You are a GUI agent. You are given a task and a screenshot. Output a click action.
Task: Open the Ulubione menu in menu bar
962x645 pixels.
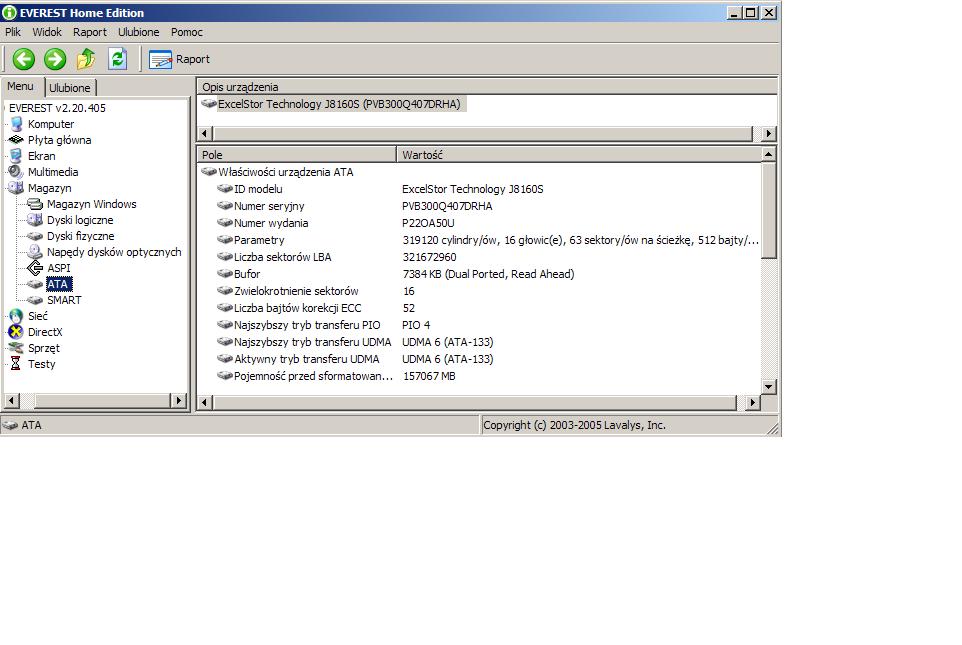point(139,32)
